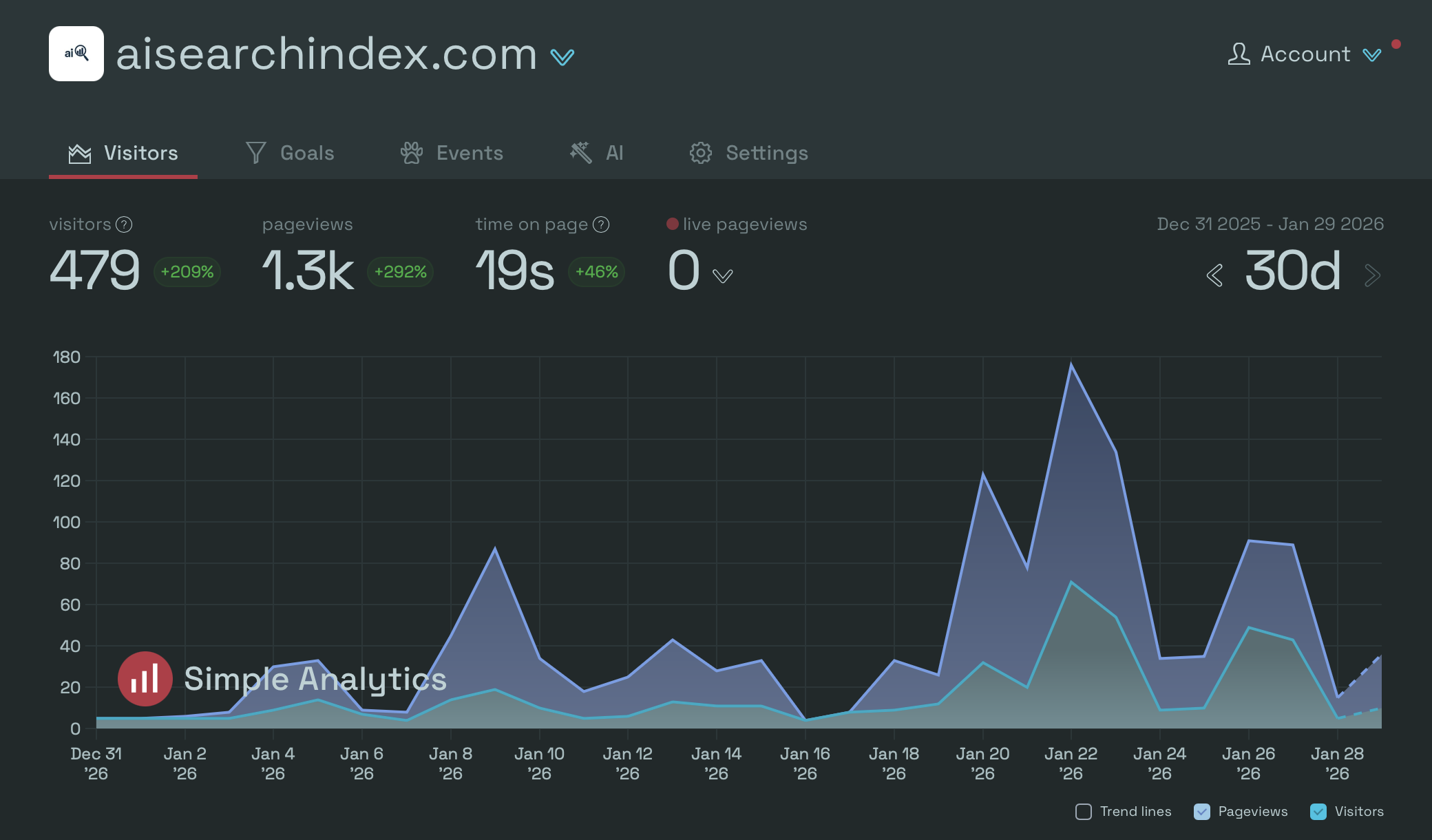Enable the Trend lines checkbox
1432x840 pixels.
coord(1084,812)
